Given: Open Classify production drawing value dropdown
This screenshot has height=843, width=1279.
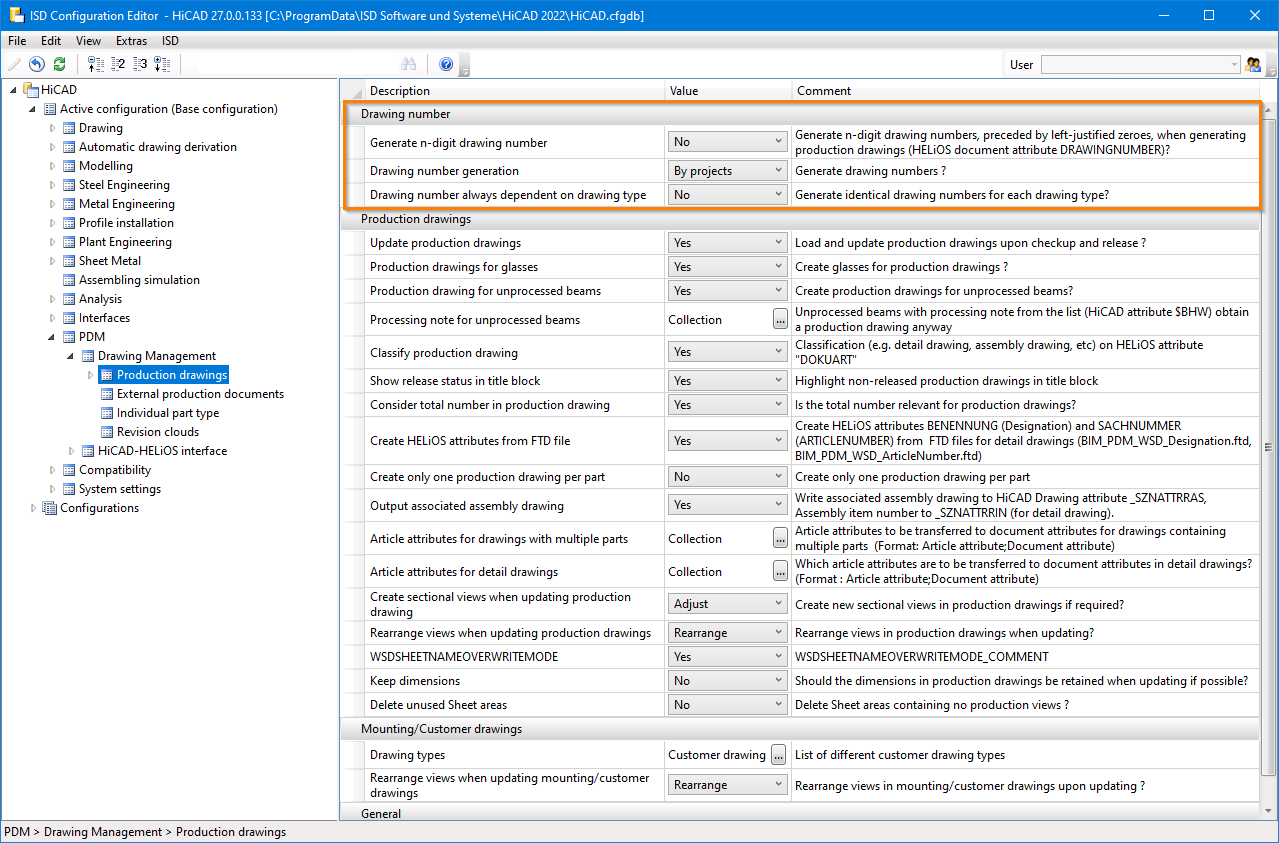Looking at the screenshot, I should (728, 353).
